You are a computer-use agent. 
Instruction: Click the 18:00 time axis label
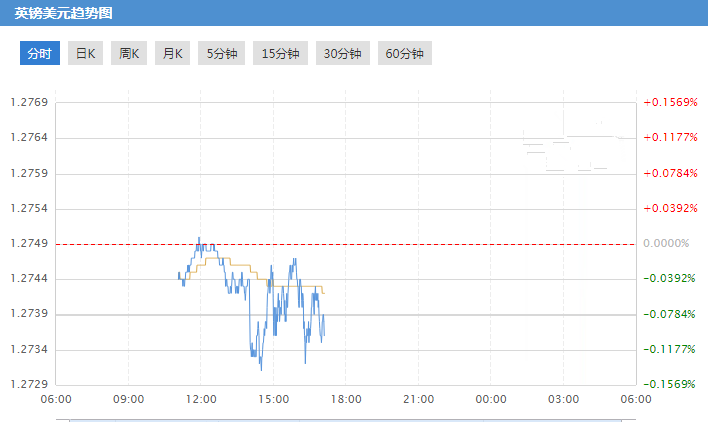pyautogui.click(x=346, y=400)
